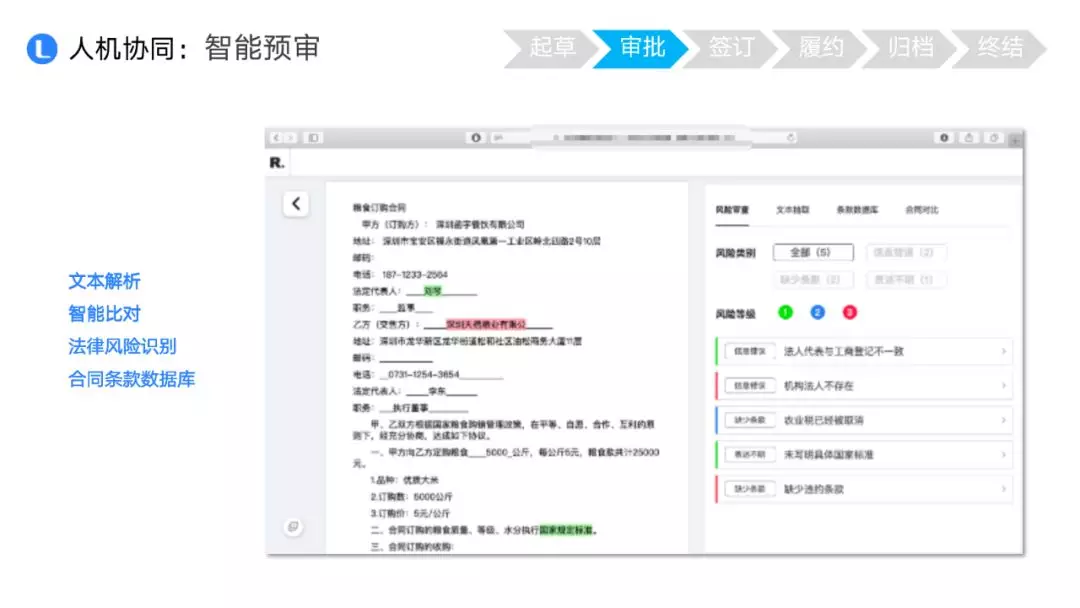Open the 条款数据库 tab
This screenshot has width=1080, height=608.
point(858,210)
